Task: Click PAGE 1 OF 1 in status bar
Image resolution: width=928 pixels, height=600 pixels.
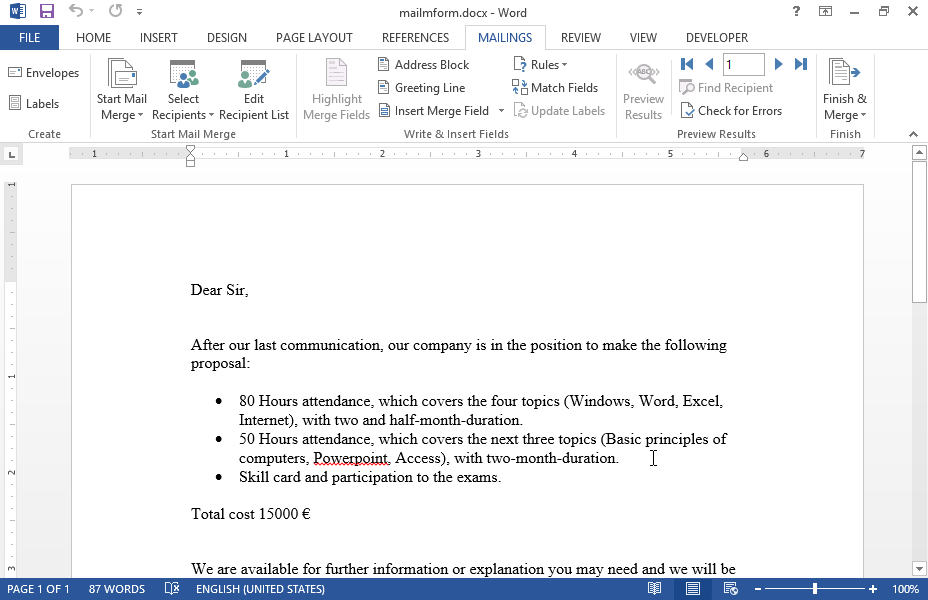Action: (x=38, y=589)
